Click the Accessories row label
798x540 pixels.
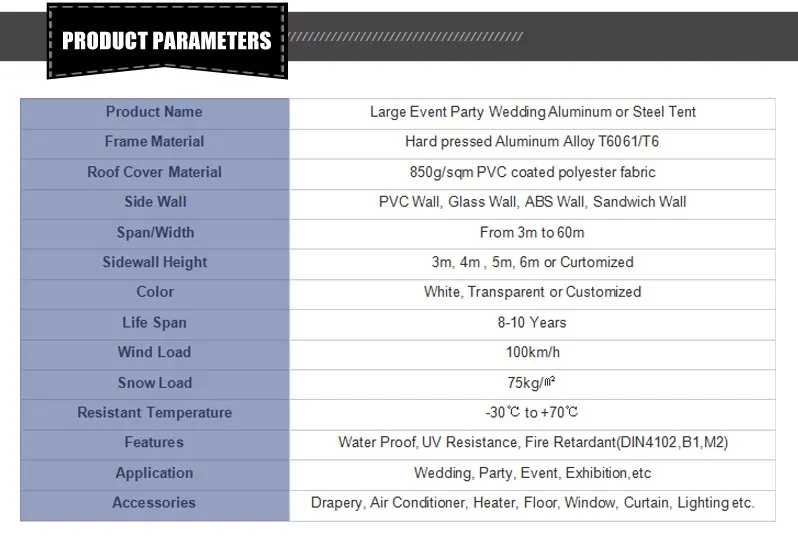154,502
